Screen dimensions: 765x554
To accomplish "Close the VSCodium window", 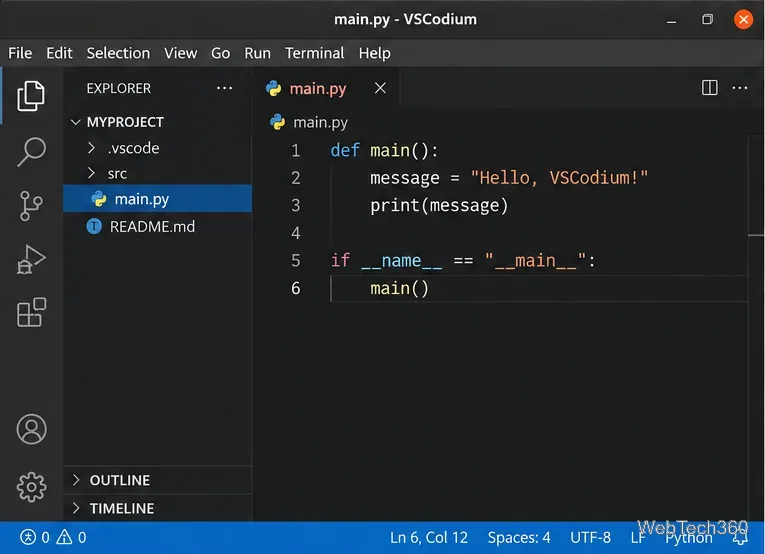I will (743, 20).
